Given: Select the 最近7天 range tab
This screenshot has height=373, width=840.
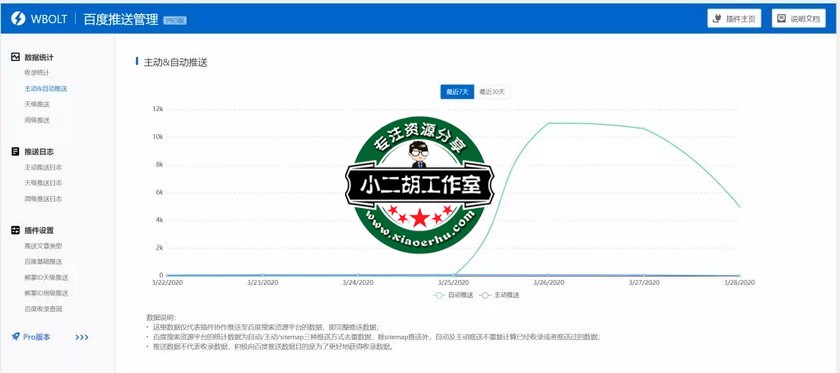Looking at the screenshot, I should [x=457, y=92].
